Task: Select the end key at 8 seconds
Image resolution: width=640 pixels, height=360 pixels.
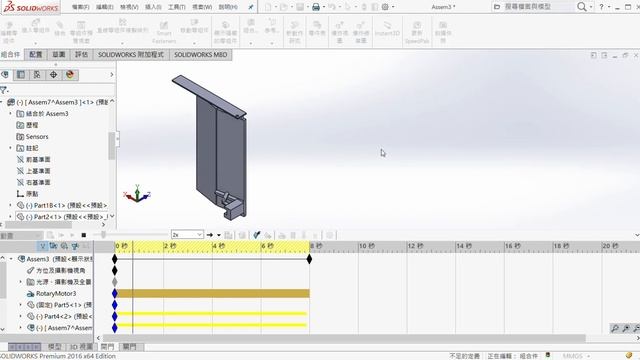Action: (x=309, y=259)
